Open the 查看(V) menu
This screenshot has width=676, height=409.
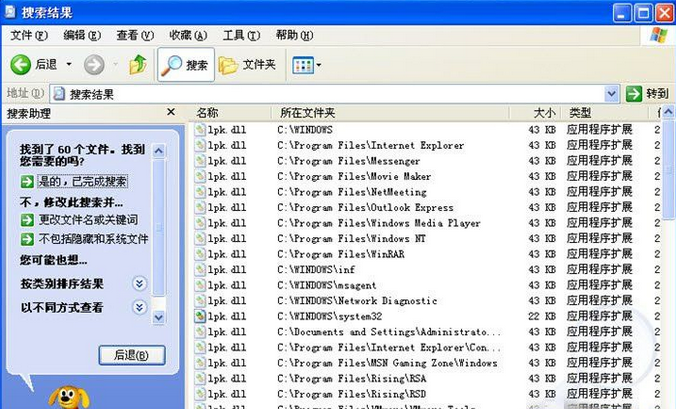pyautogui.click(x=135, y=35)
